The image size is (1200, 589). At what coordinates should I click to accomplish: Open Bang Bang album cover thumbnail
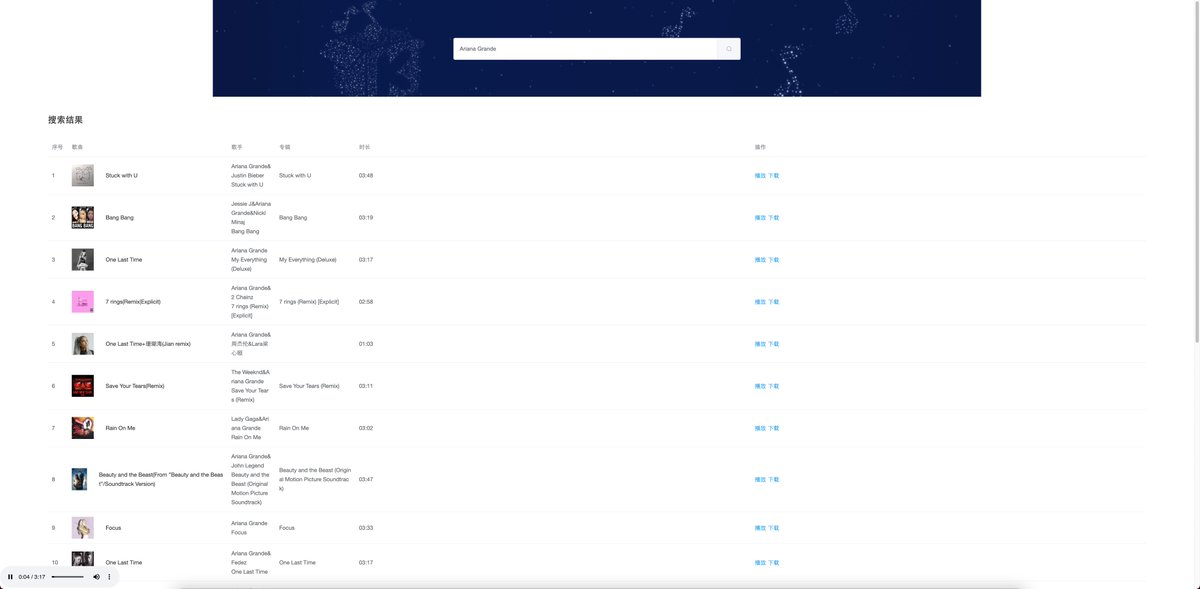click(x=83, y=217)
